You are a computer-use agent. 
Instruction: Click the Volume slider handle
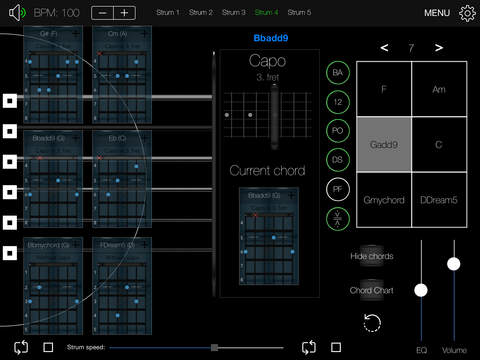click(x=454, y=264)
